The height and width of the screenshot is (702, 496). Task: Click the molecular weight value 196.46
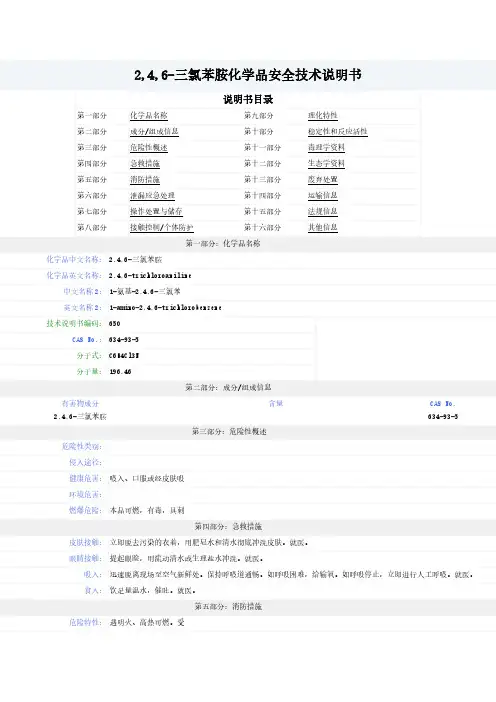point(120,372)
